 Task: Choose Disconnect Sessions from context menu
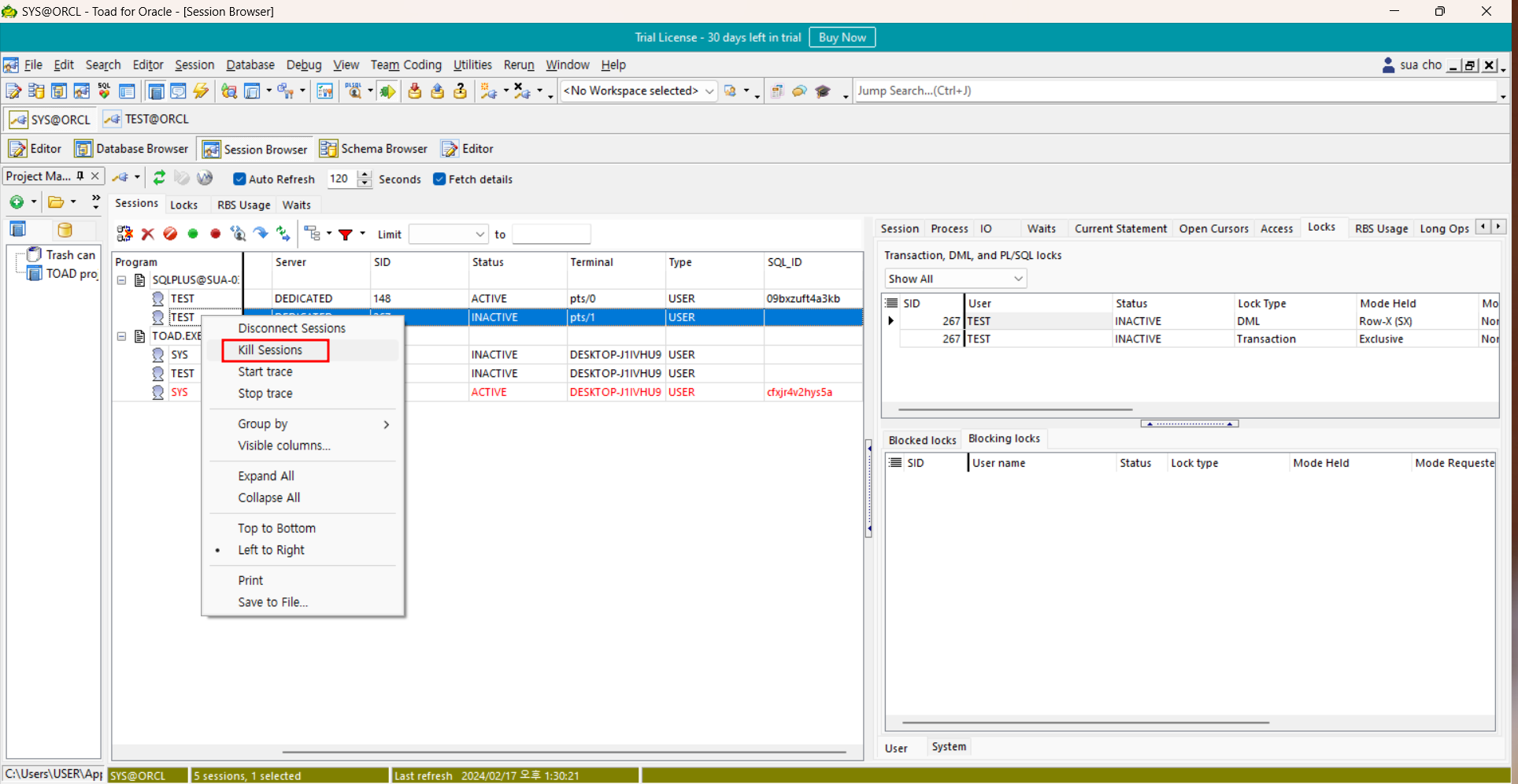pos(291,328)
